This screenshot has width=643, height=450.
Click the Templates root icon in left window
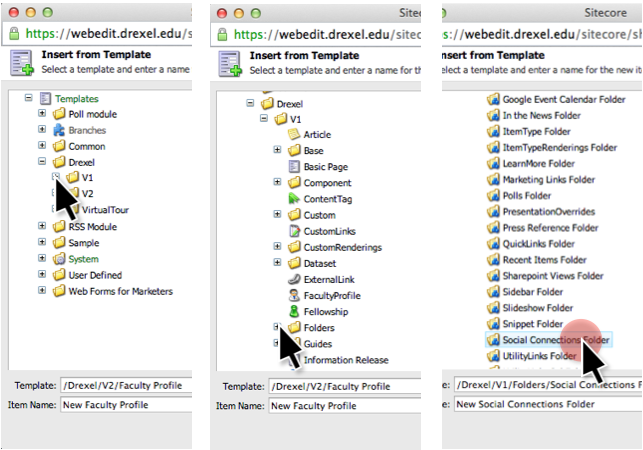45,98
